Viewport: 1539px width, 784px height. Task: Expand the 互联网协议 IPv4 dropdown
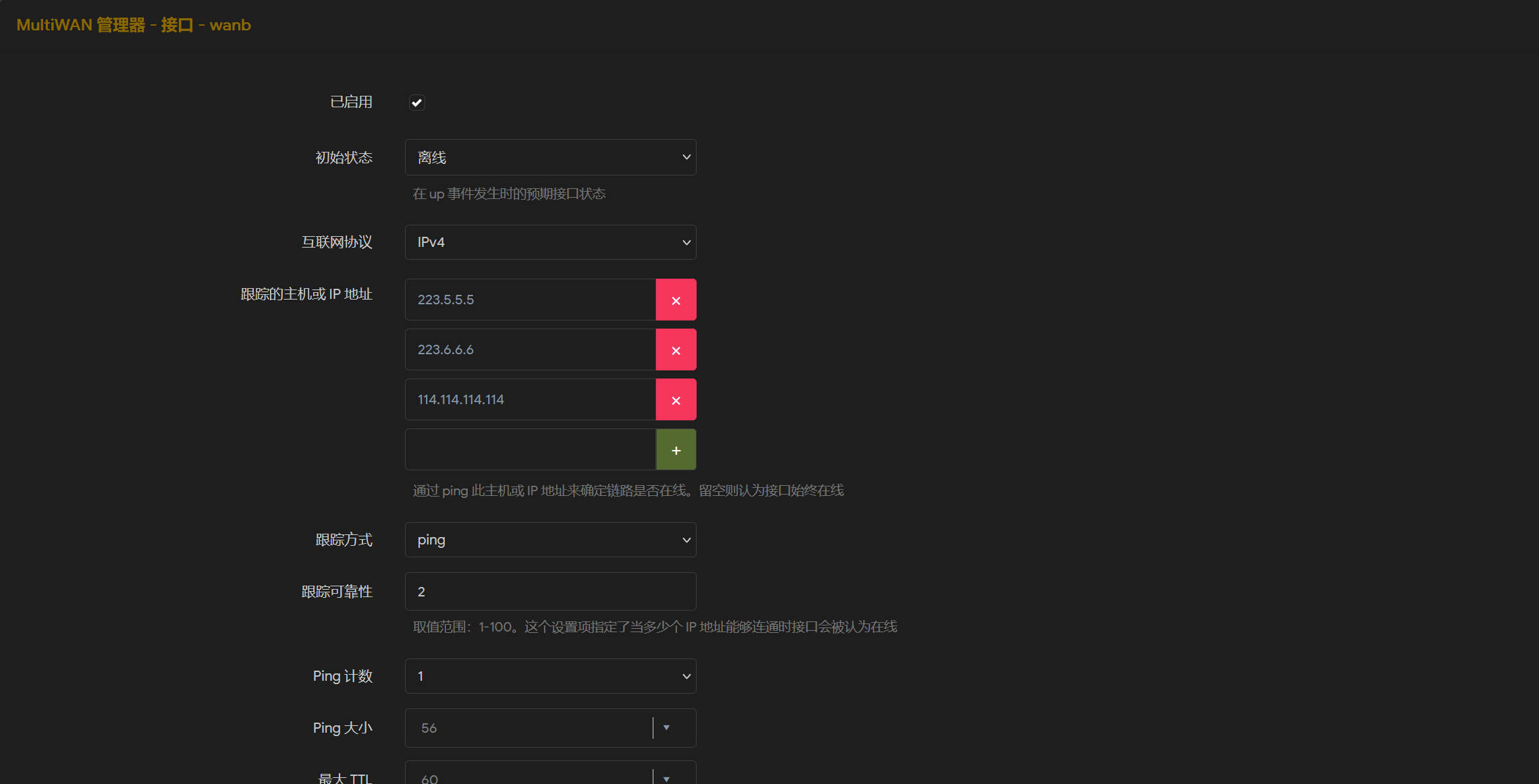[550, 243]
